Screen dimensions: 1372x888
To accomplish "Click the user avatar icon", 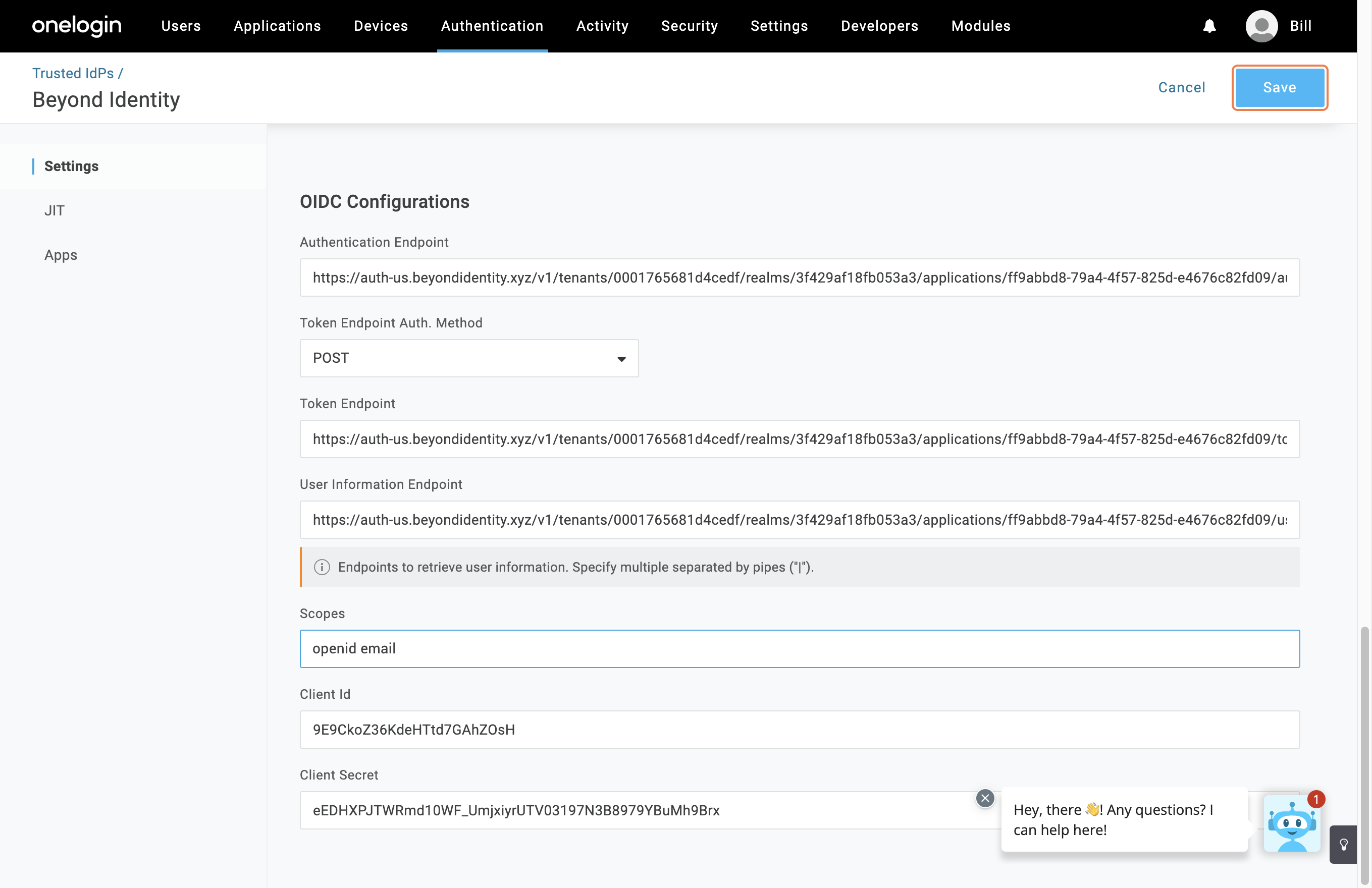I will click(1261, 26).
